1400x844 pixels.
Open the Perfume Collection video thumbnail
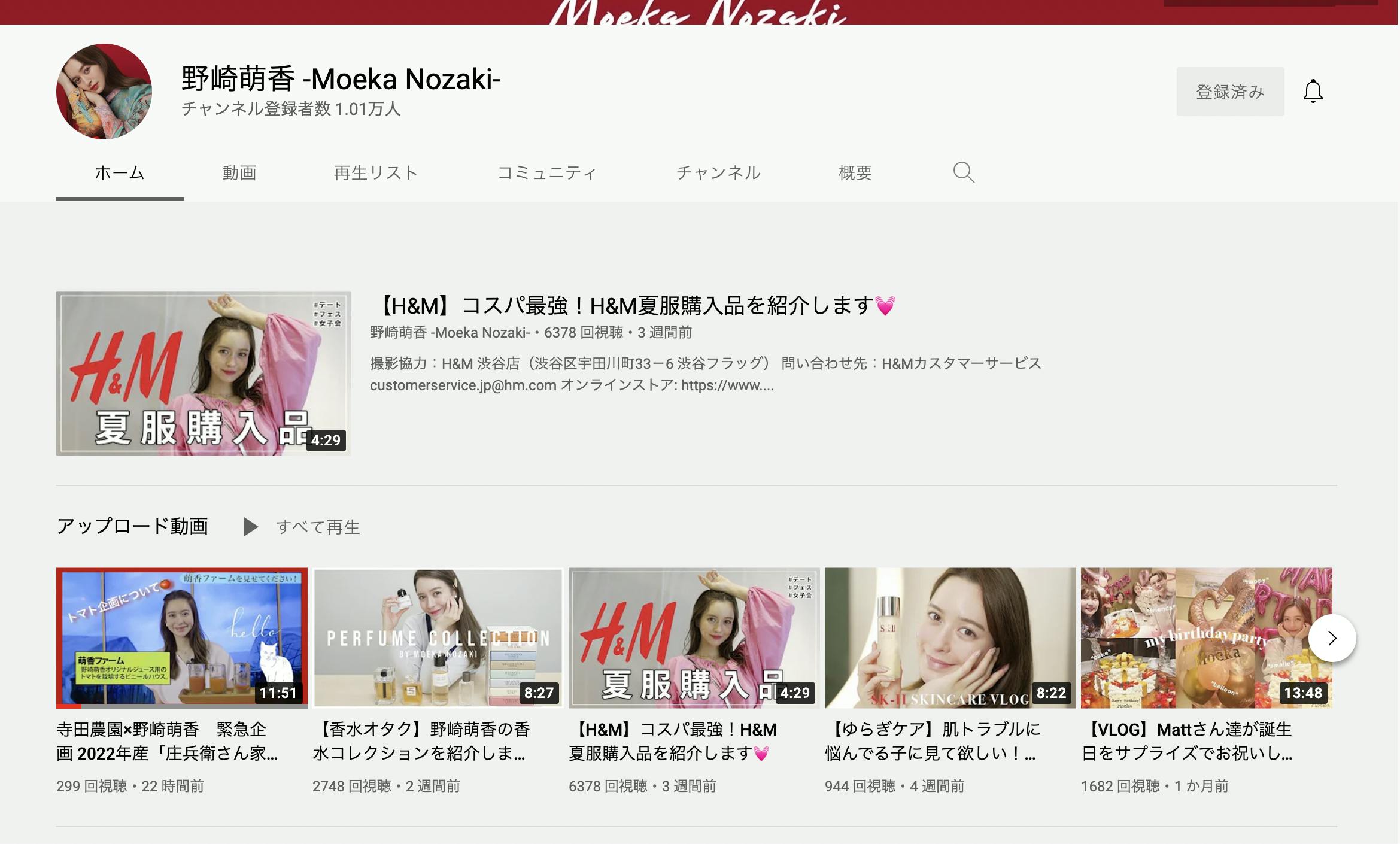438,638
